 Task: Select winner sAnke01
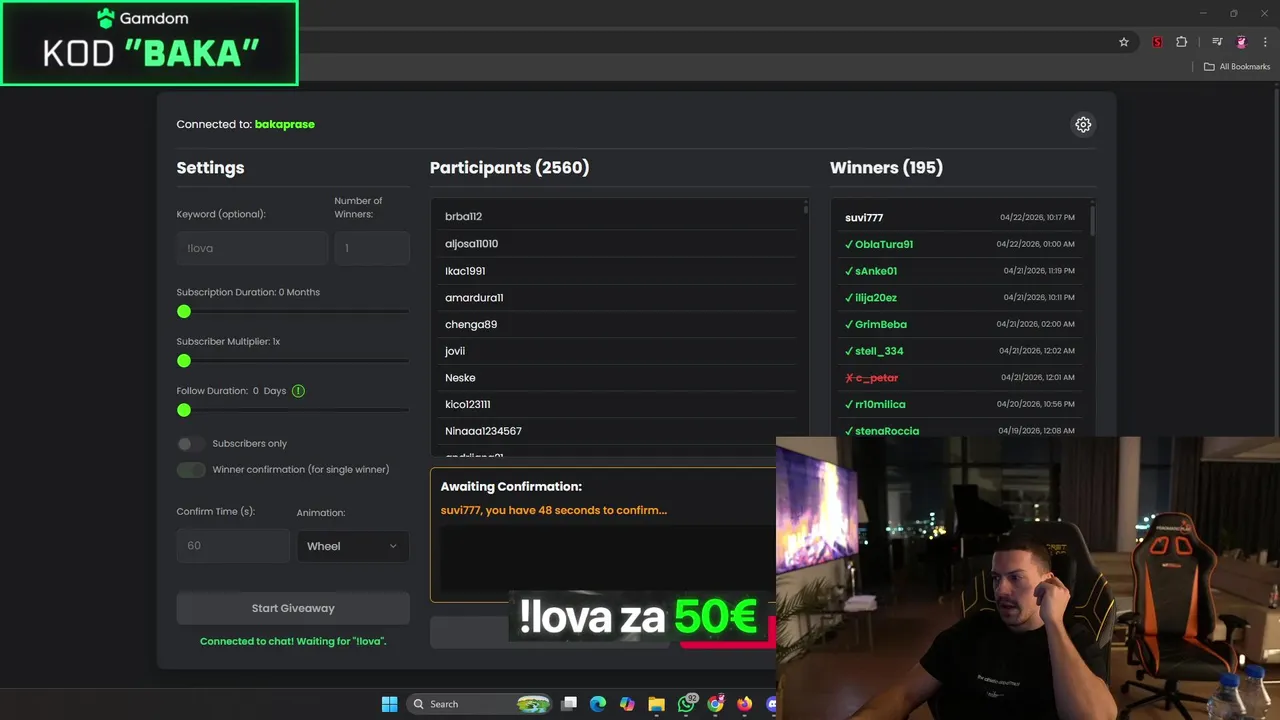coord(960,271)
